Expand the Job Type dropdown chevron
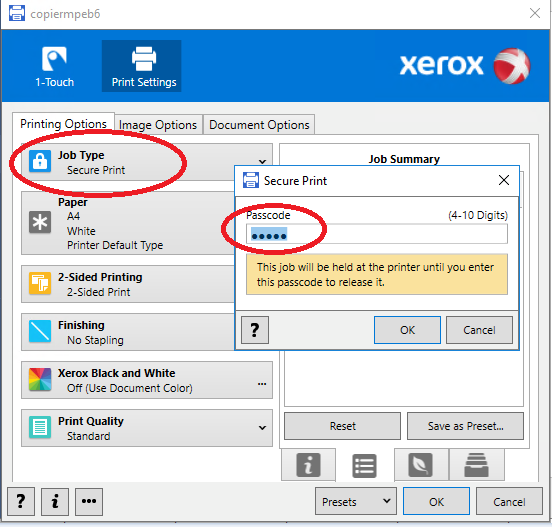The image size is (552, 527). coord(262,162)
